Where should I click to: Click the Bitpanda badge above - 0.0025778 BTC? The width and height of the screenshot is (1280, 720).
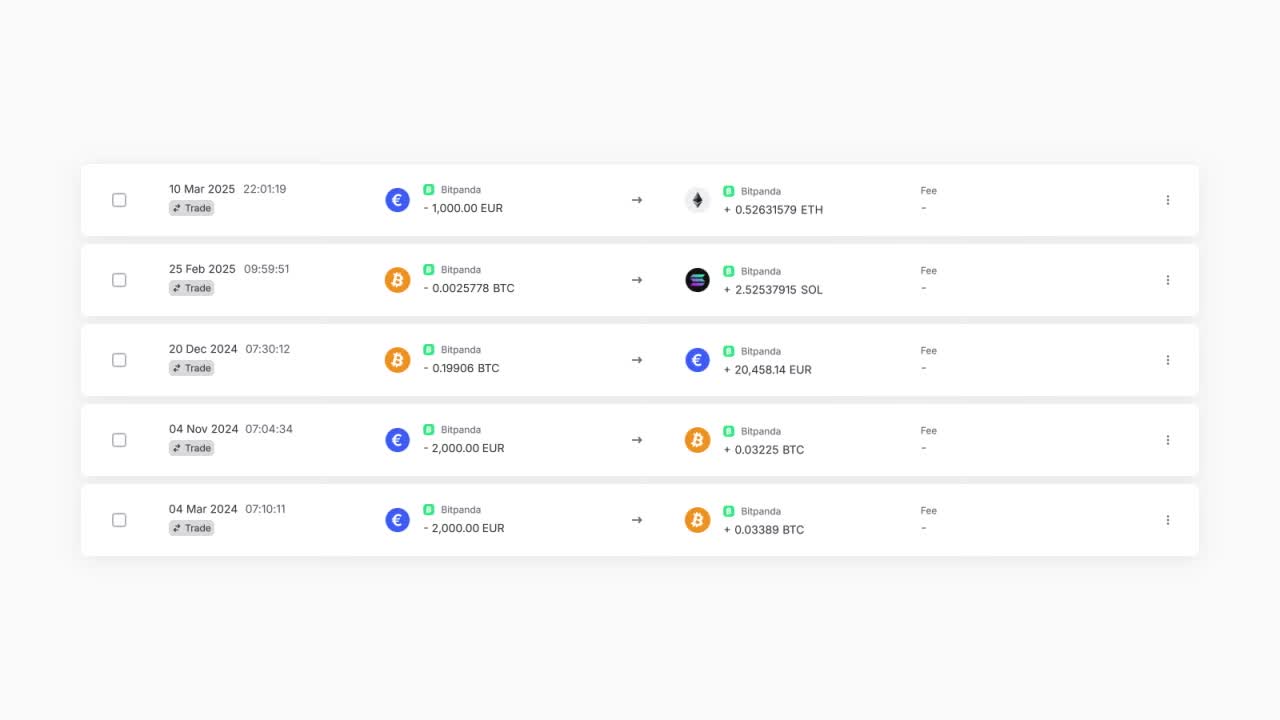(429, 269)
